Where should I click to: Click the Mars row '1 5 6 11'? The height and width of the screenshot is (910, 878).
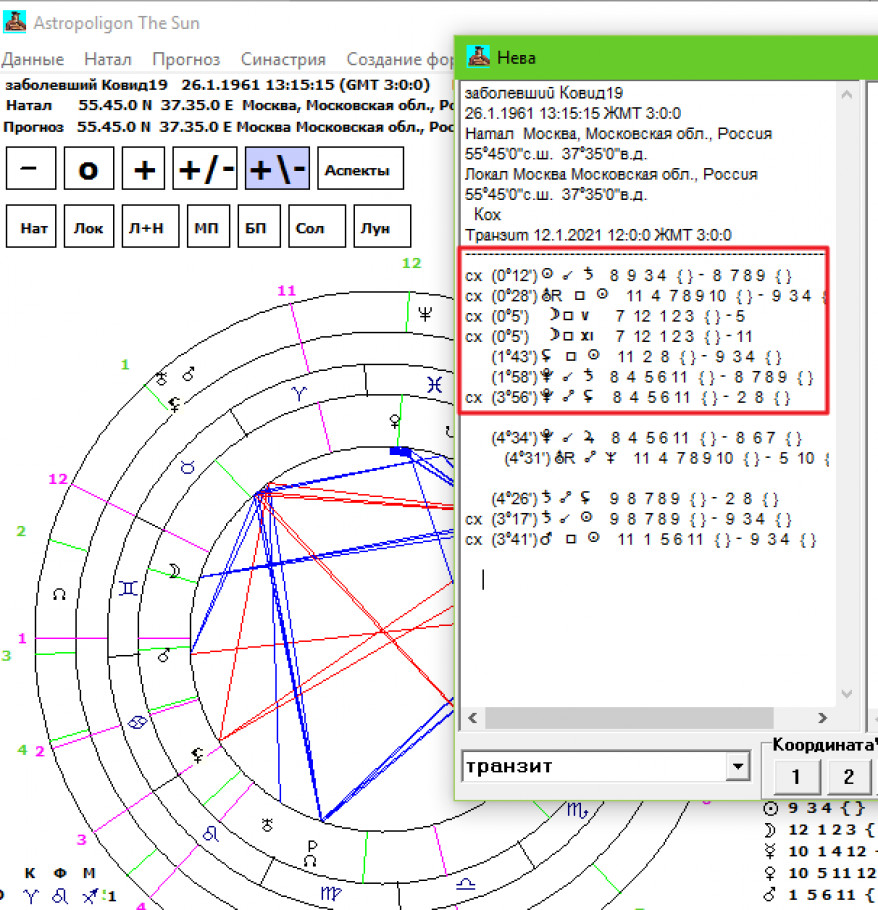pyautogui.click(x=819, y=895)
